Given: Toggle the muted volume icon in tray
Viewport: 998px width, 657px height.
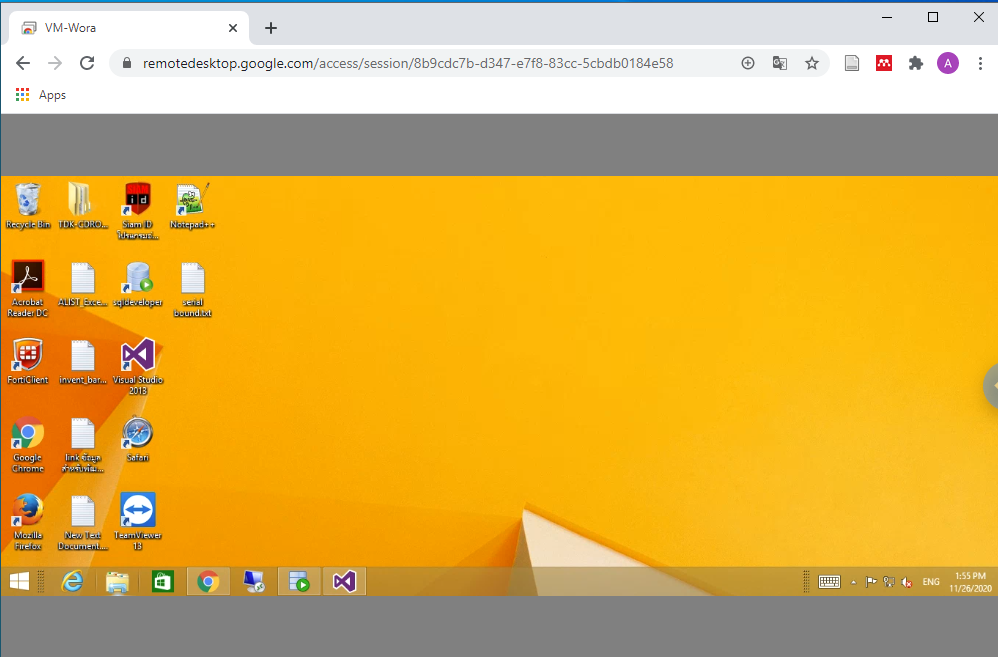Looking at the screenshot, I should tap(905, 582).
